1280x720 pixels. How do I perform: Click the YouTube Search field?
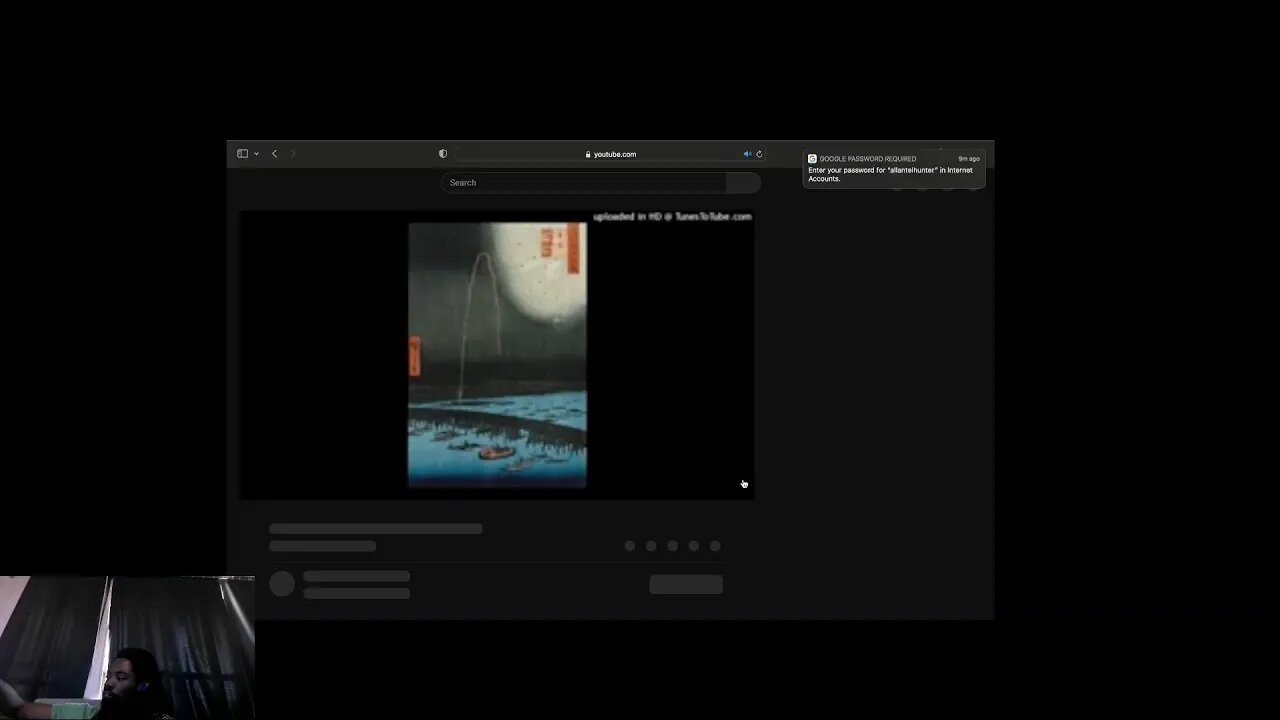pyautogui.click(x=584, y=183)
